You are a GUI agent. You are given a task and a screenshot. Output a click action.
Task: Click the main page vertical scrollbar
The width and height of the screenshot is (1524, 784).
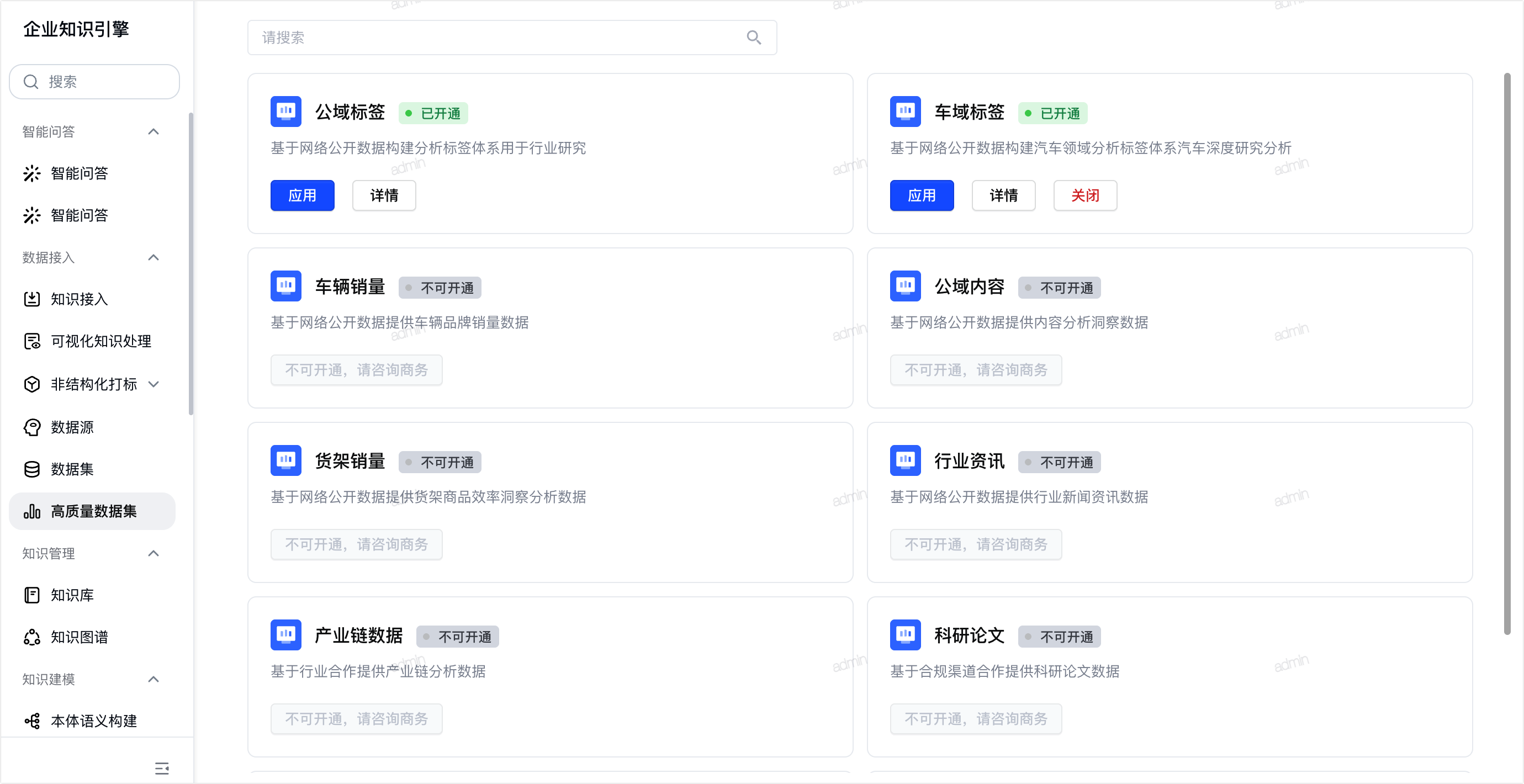coord(1507,354)
